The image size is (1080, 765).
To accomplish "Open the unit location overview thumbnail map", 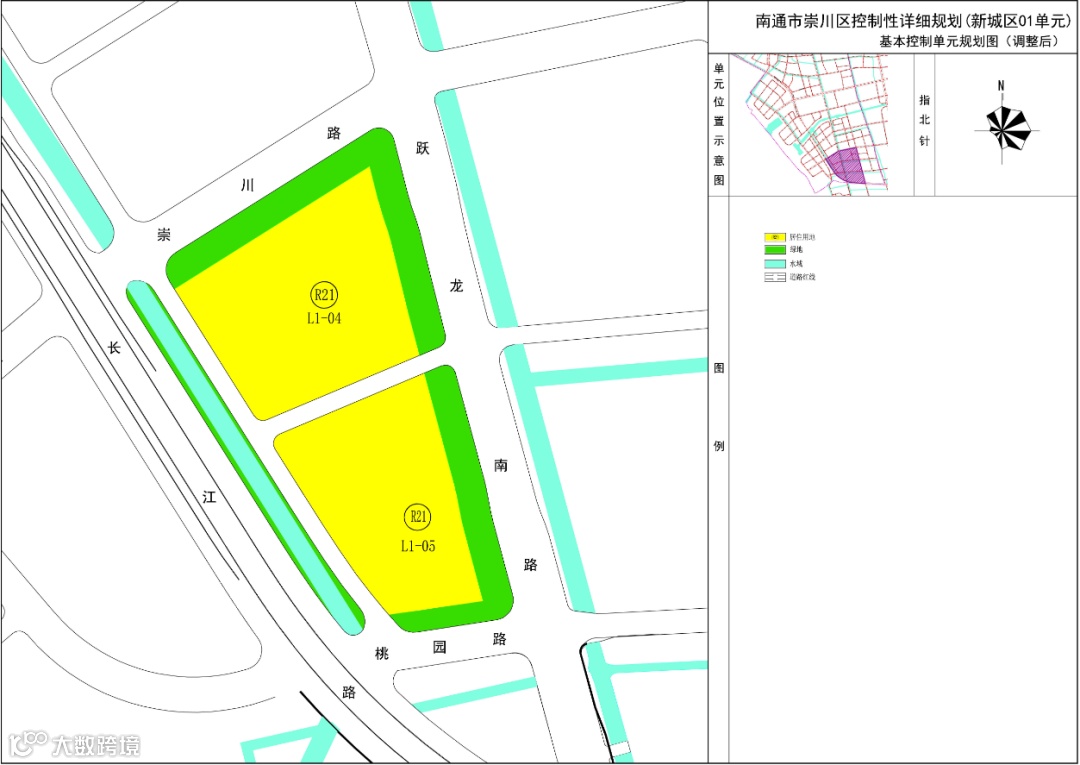I will coord(811,125).
